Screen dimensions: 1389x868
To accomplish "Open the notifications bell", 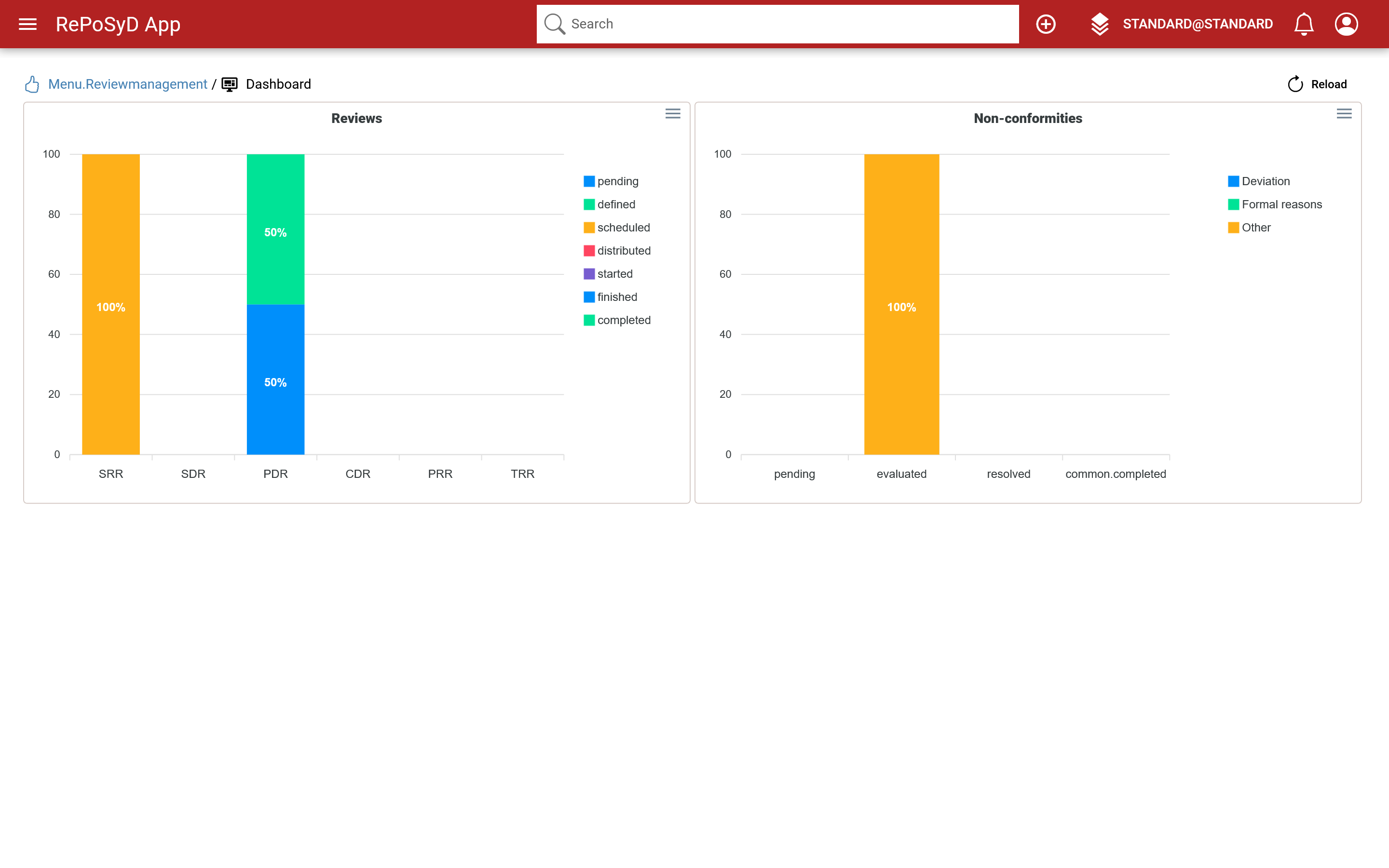I will (1304, 24).
